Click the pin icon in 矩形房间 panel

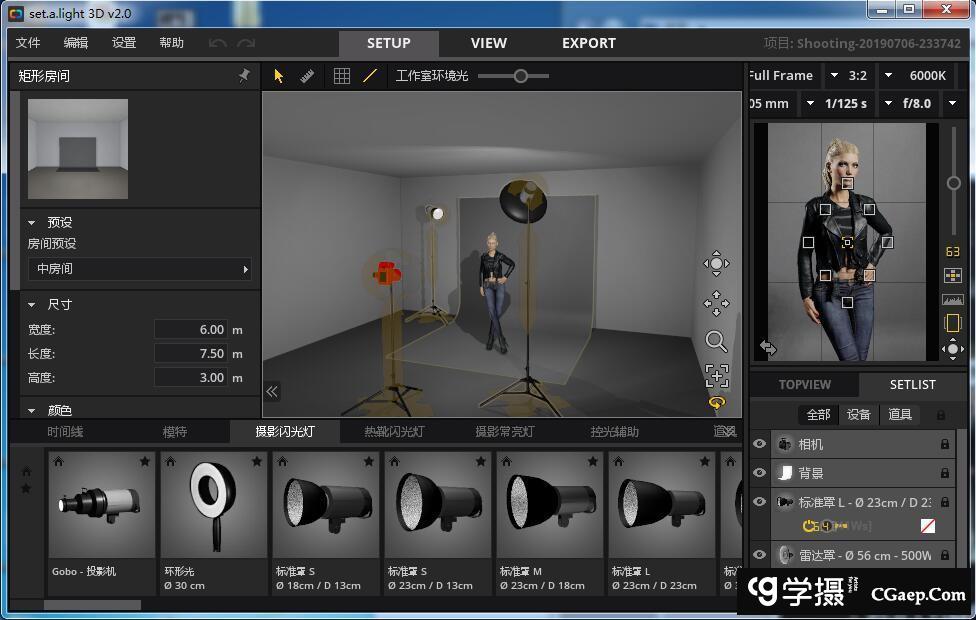(244, 76)
